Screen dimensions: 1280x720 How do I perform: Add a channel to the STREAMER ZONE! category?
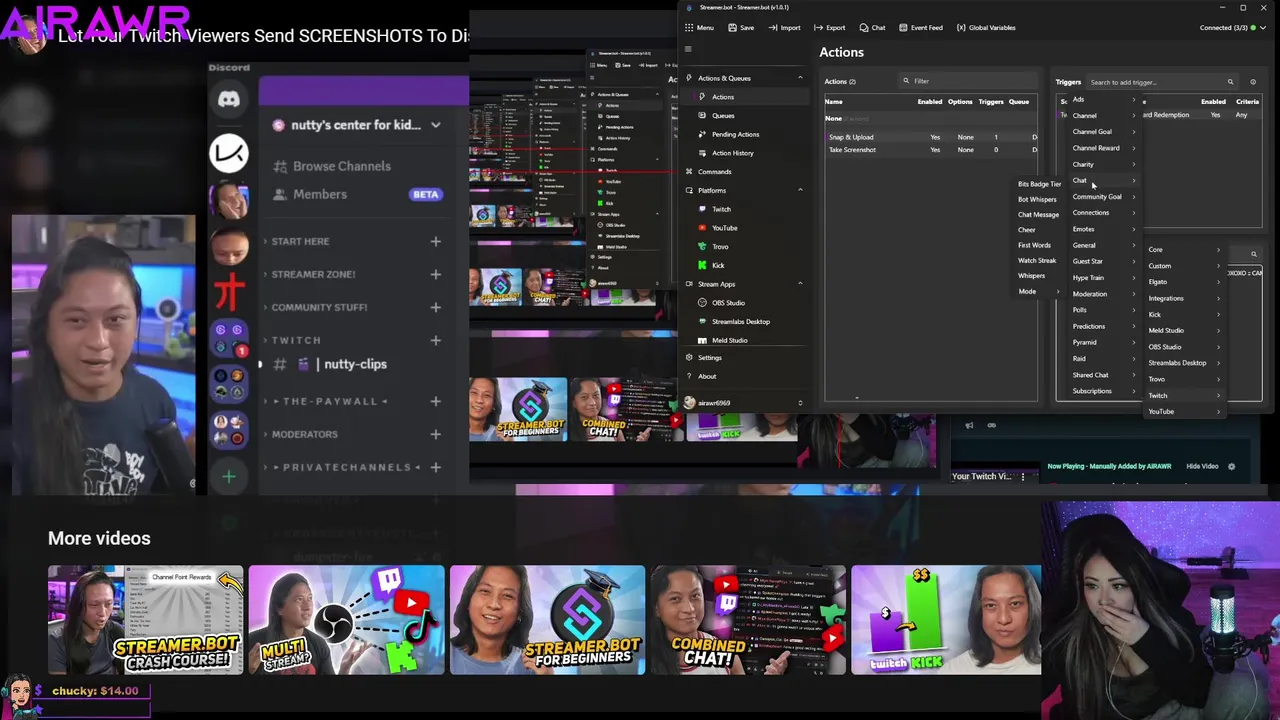coord(435,274)
